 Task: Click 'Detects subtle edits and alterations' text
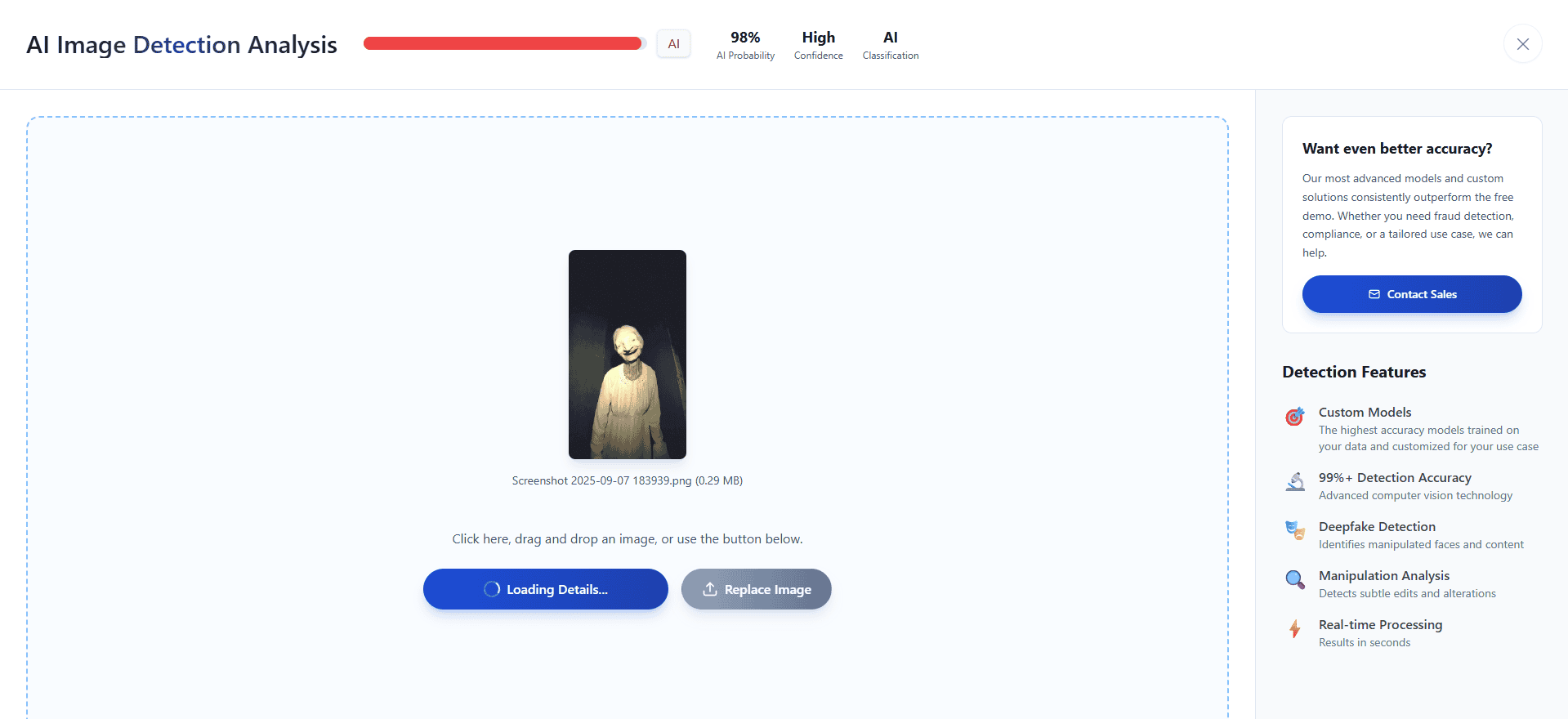pyautogui.click(x=1407, y=594)
